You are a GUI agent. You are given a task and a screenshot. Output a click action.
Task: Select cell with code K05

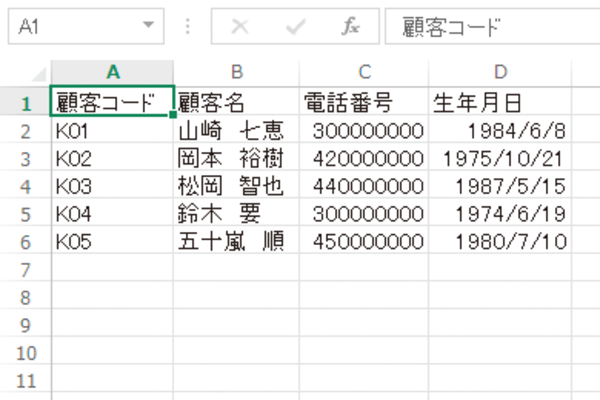click(112, 240)
